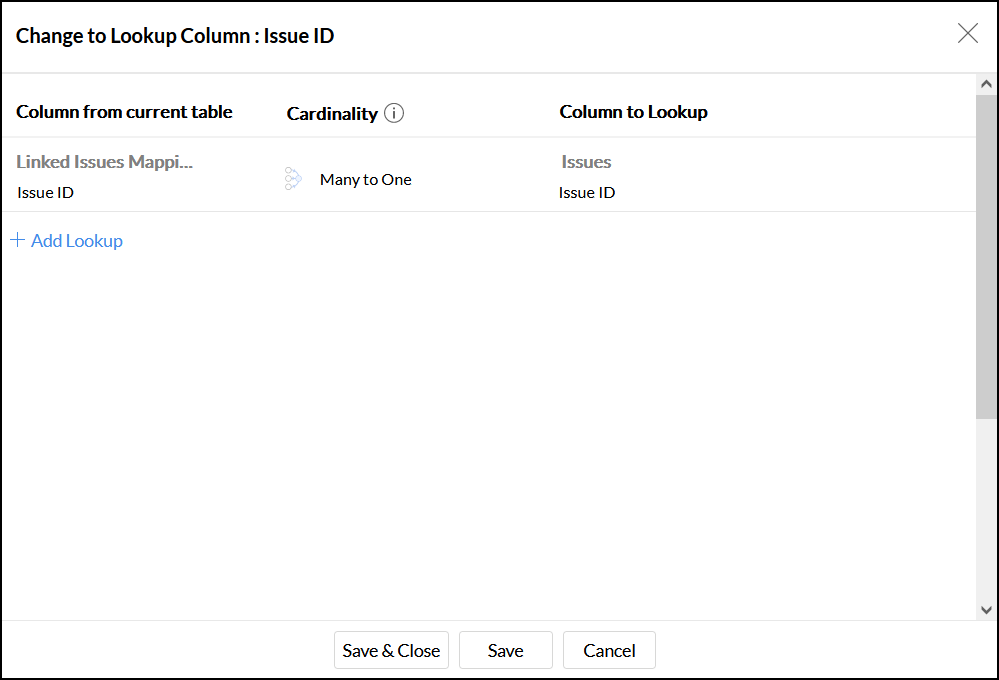Cancel the lookup column change
The height and width of the screenshot is (680, 999).
pos(609,650)
